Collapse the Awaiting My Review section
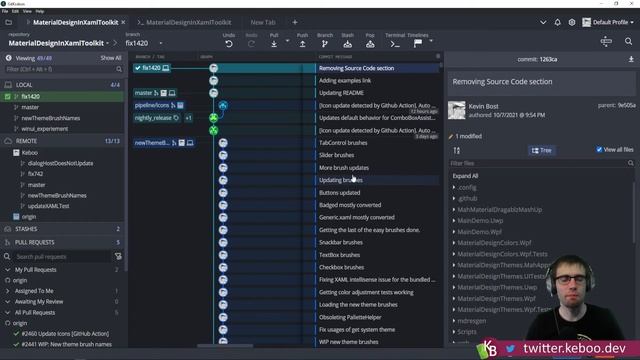640x360 pixels. coord(8,302)
